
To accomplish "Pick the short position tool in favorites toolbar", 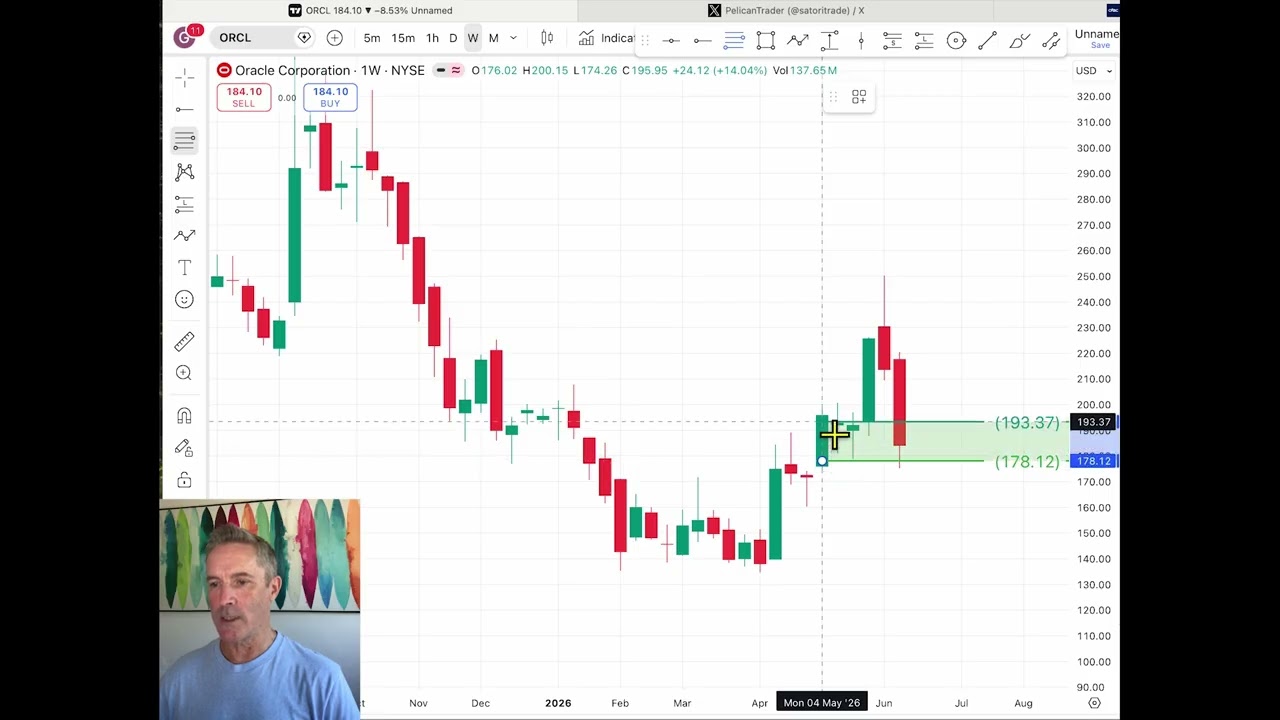I will pos(892,41).
